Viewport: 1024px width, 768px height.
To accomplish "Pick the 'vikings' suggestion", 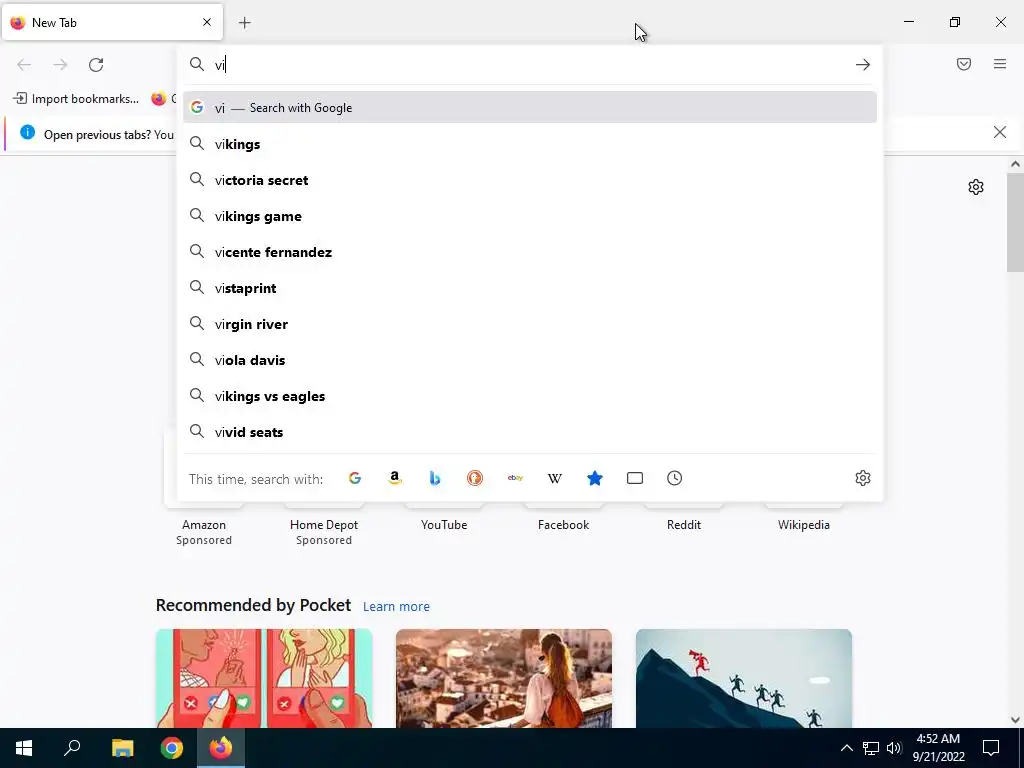I will point(530,144).
